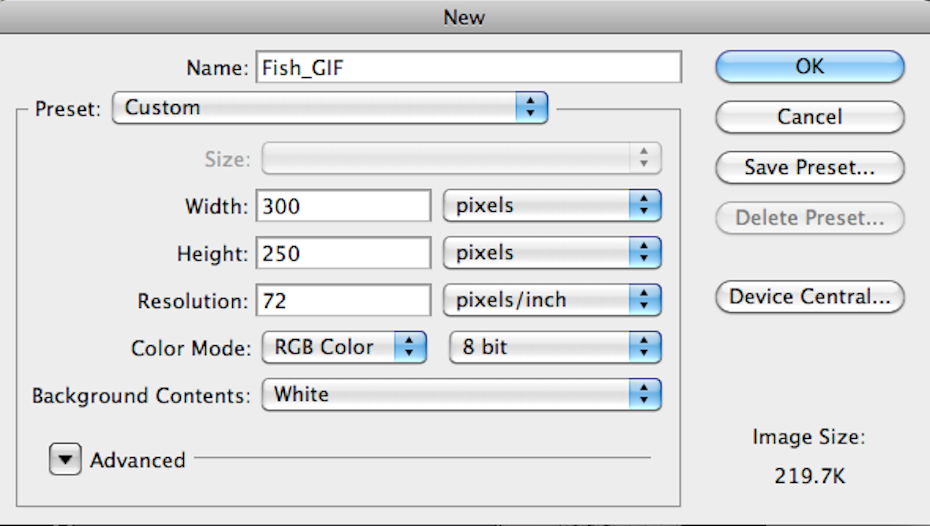The width and height of the screenshot is (930, 526).
Task: Click the Name field containing Fish_GIF
Action: point(468,67)
